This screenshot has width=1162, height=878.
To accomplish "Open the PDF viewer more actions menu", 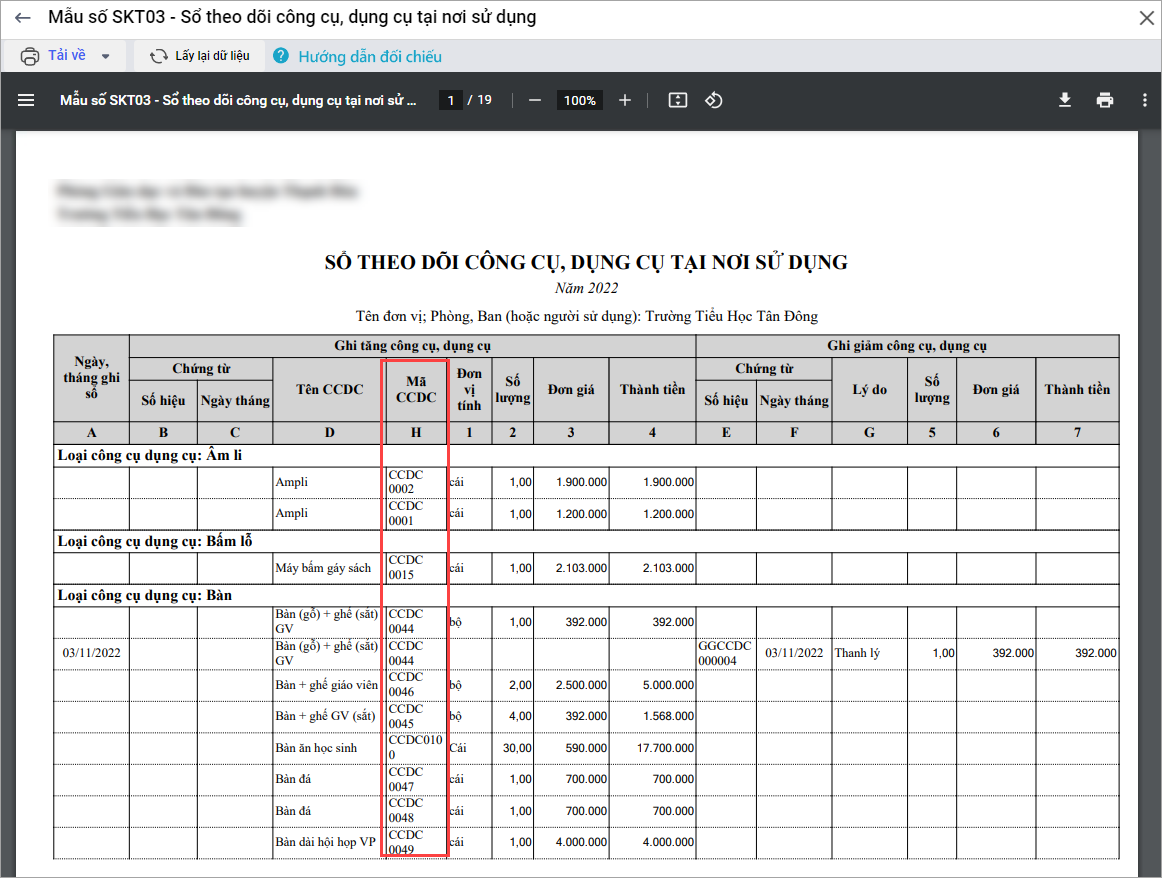I will 1145,100.
